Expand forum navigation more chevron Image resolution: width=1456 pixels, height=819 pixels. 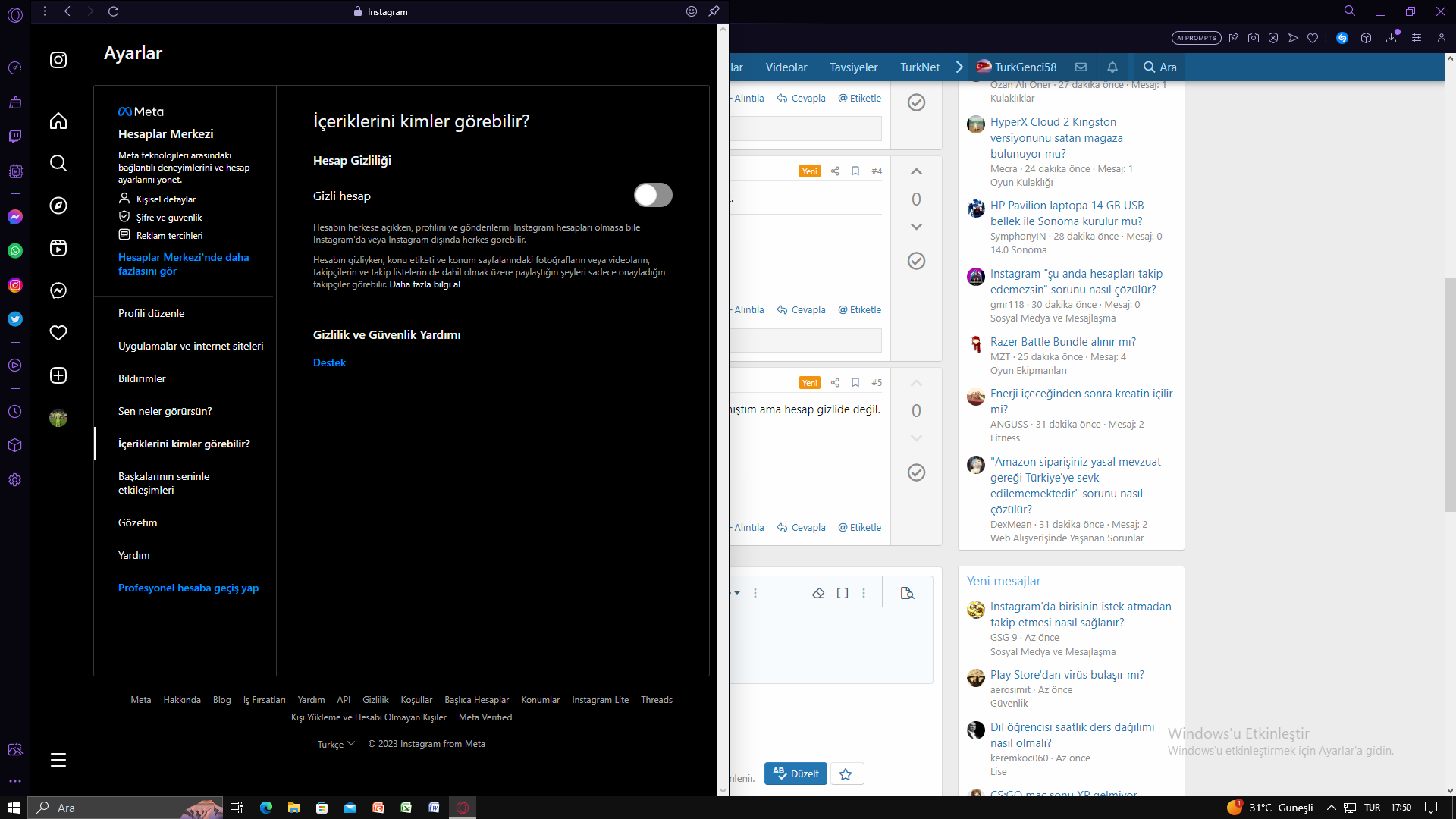pyautogui.click(x=959, y=67)
